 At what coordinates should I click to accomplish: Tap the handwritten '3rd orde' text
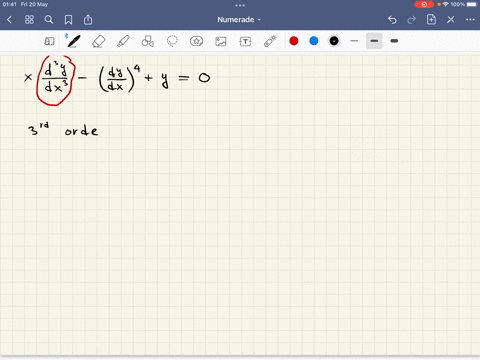63,129
